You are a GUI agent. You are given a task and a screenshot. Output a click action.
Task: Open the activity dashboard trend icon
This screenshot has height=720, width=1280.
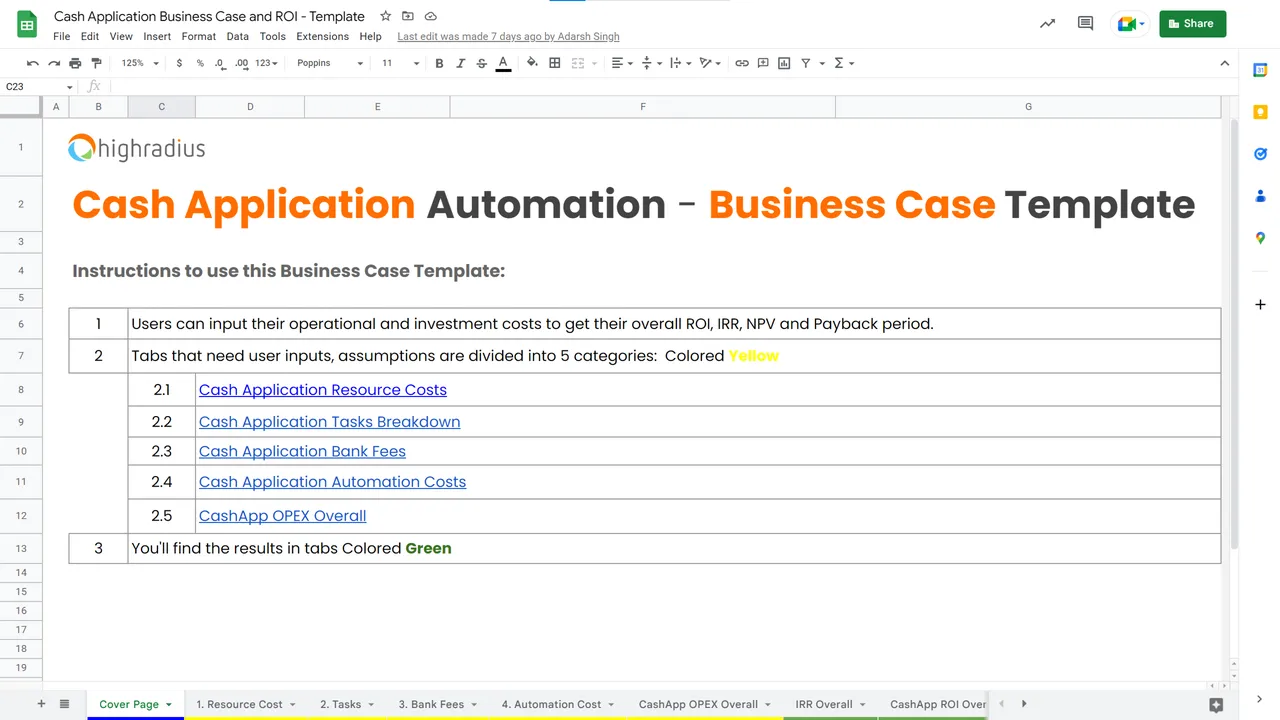click(x=1047, y=24)
